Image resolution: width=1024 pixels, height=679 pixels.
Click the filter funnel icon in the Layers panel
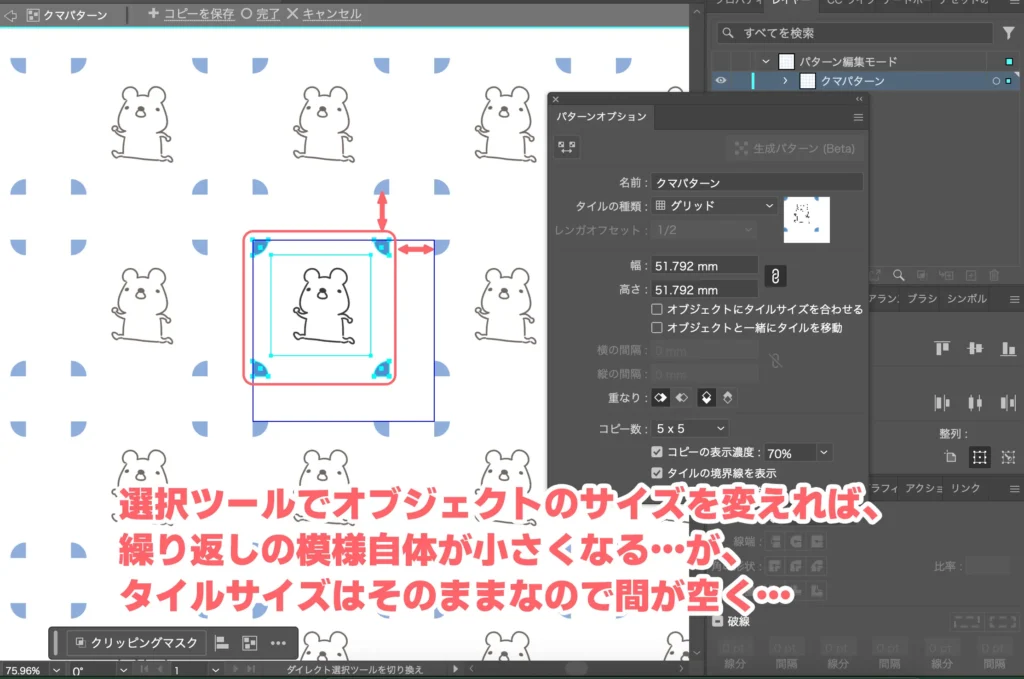1006,32
